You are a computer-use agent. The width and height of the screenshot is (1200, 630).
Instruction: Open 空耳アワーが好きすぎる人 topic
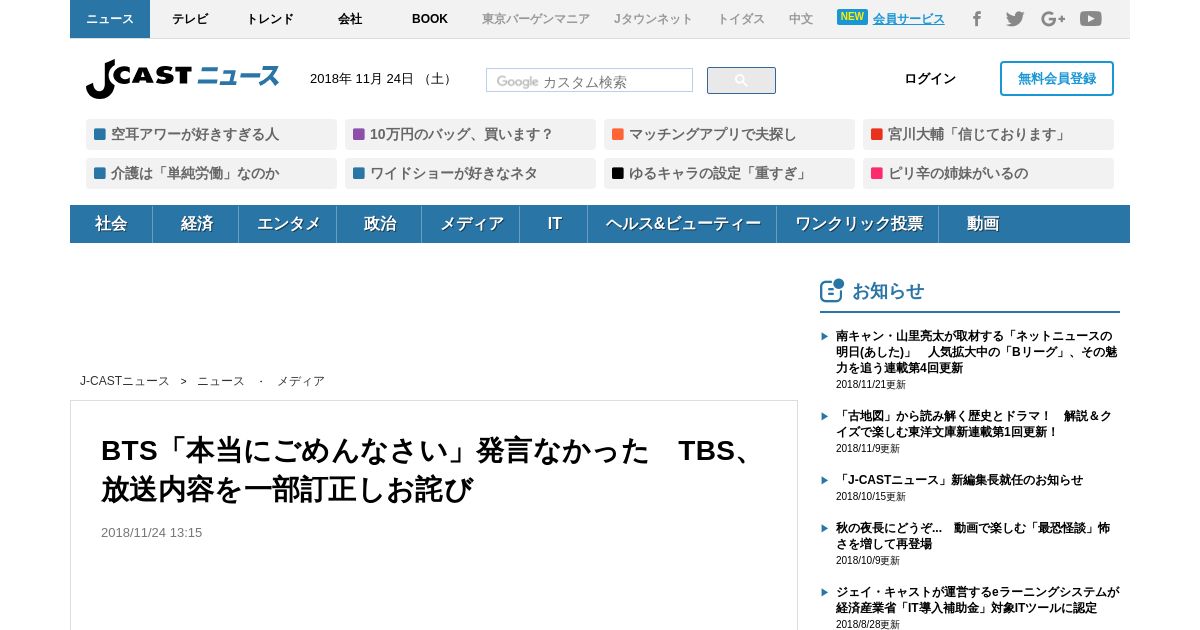click(211, 134)
